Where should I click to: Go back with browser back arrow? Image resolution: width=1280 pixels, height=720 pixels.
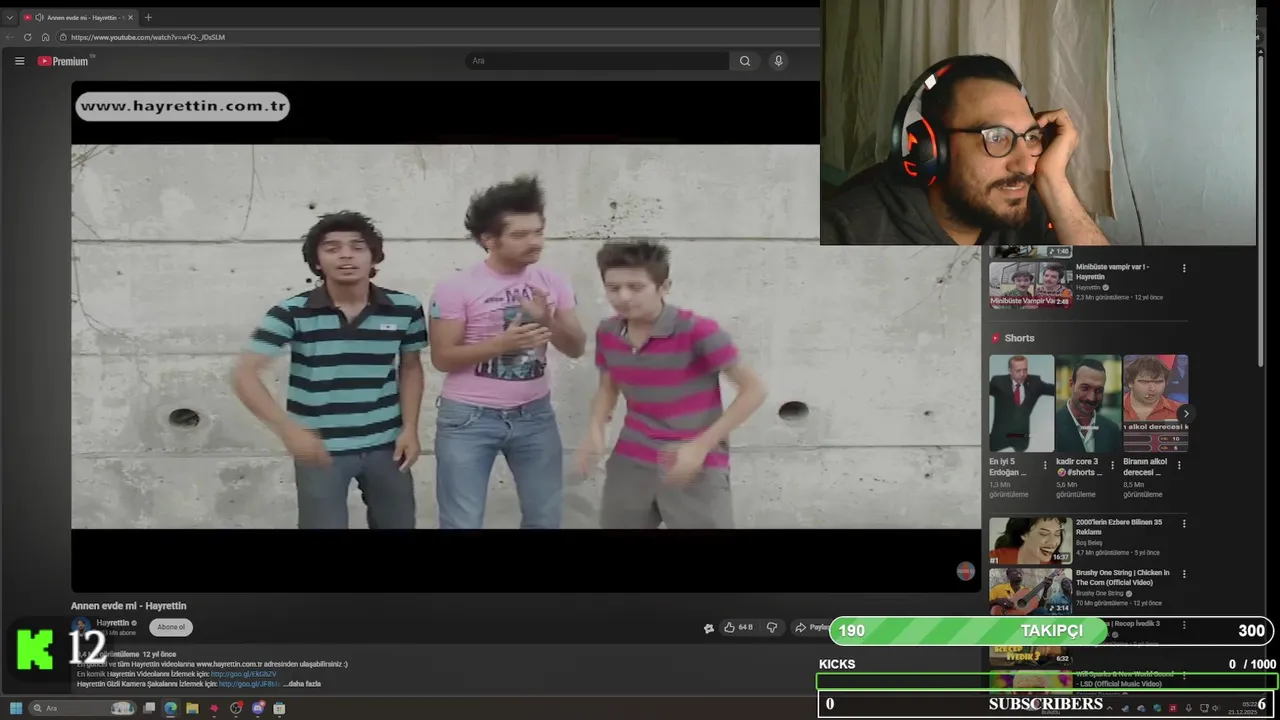pos(10,37)
